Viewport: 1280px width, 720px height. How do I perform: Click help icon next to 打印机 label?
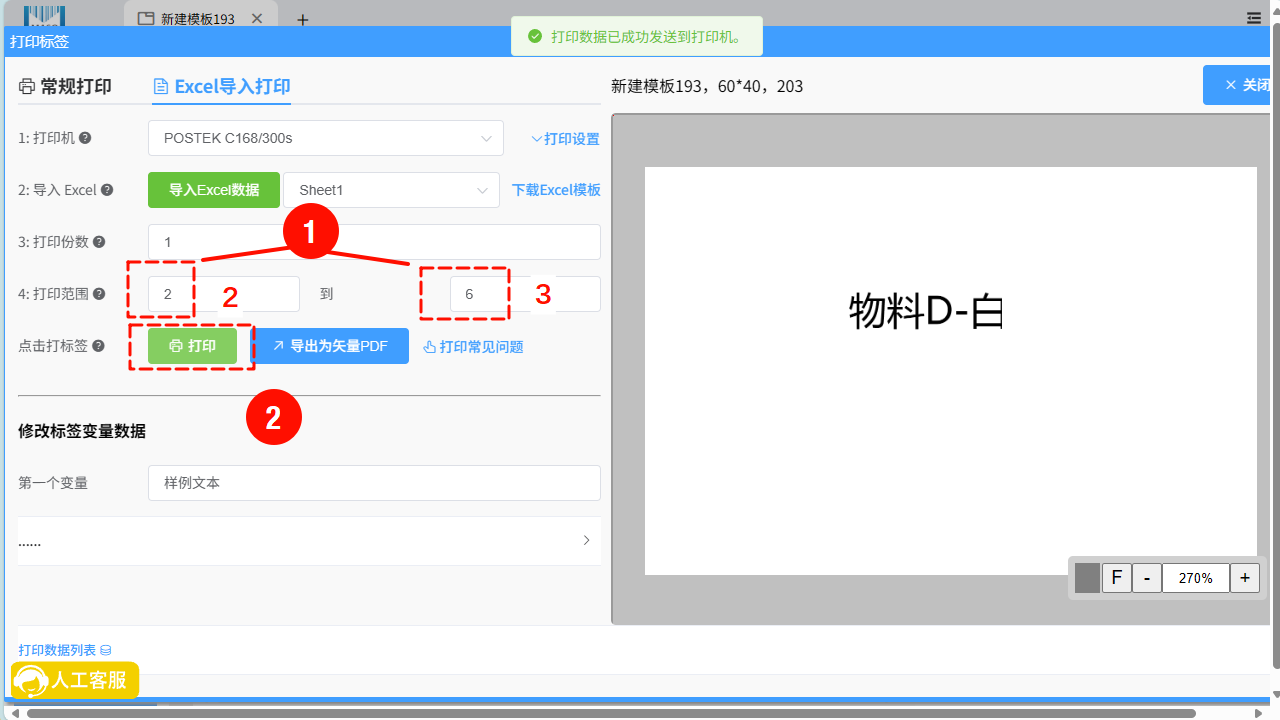tap(85, 138)
